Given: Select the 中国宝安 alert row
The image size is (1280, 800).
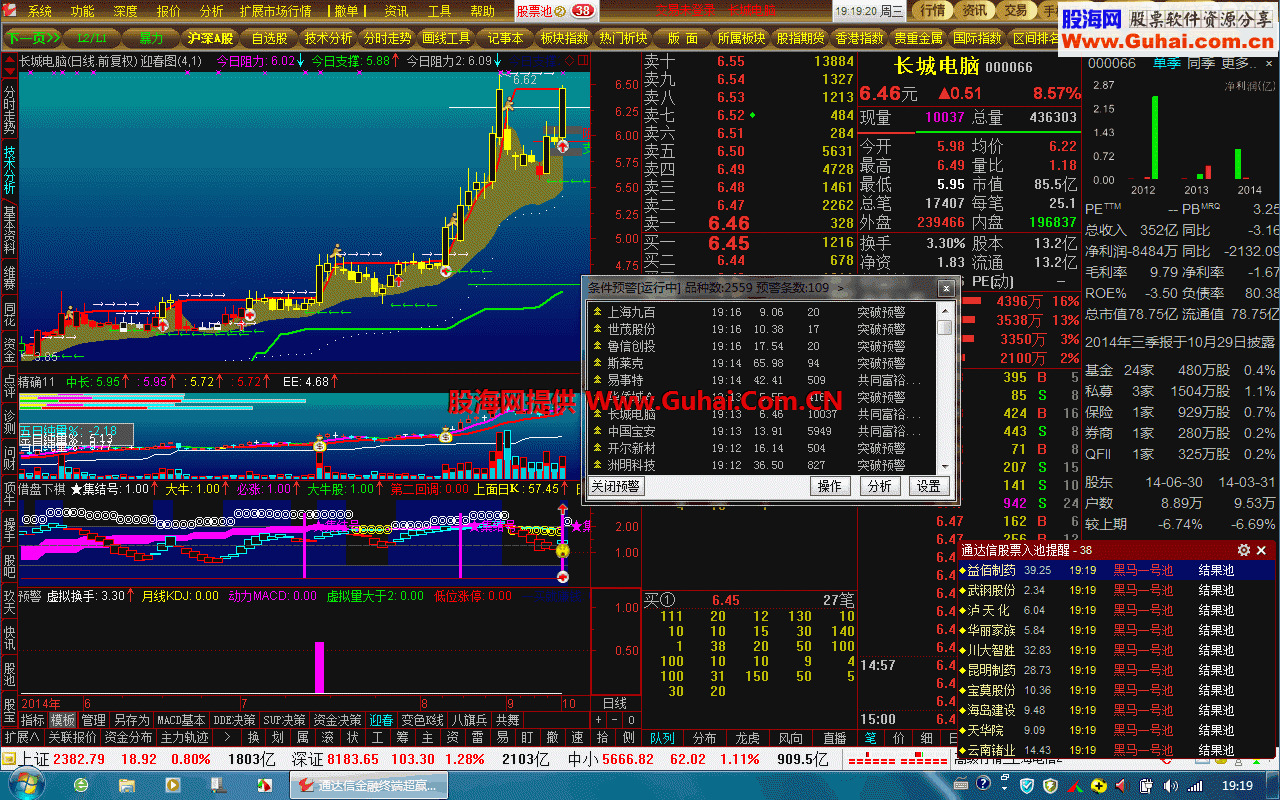Looking at the screenshot, I should 761,431.
